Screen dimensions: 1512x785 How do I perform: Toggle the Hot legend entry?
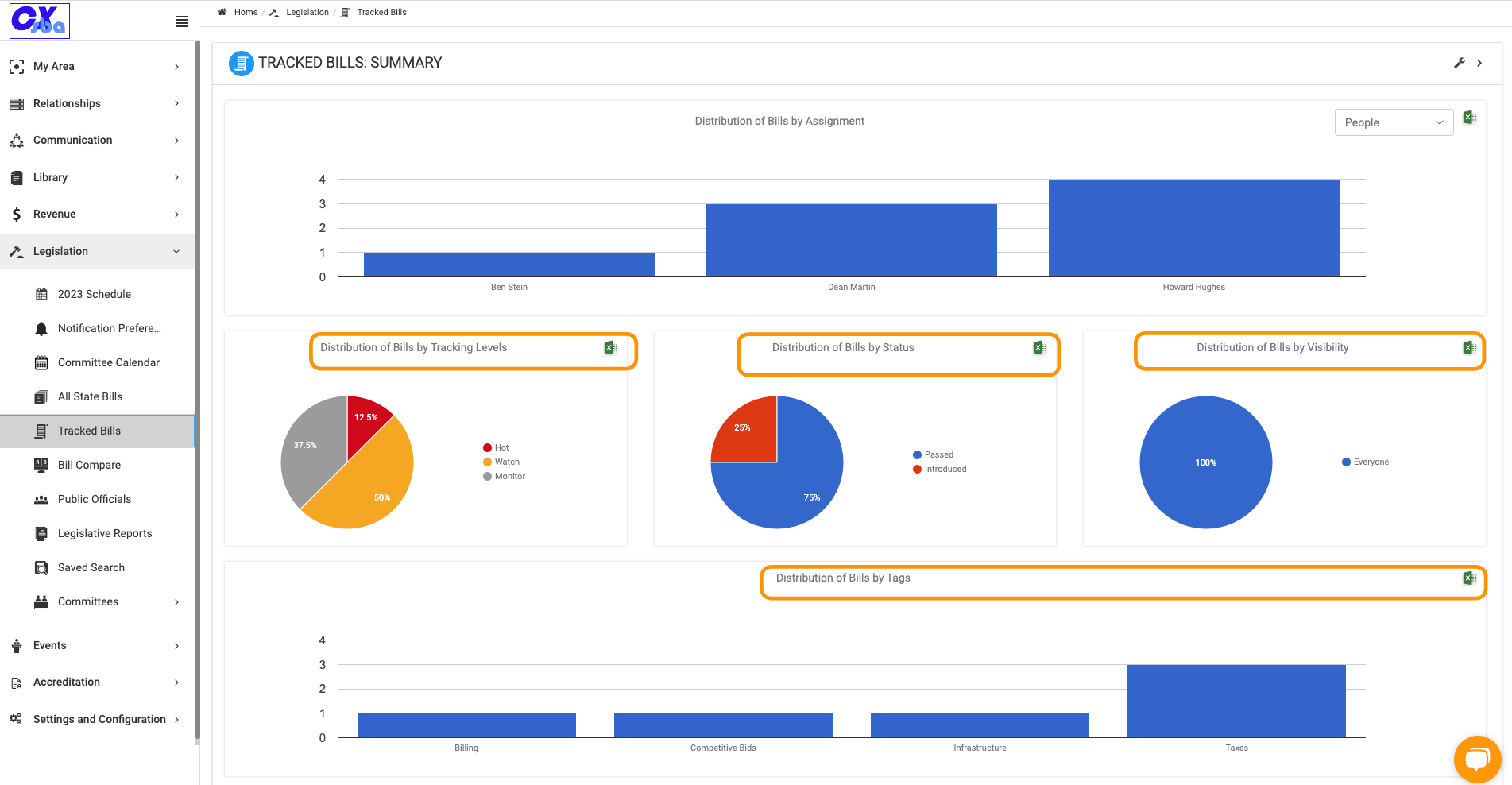click(x=496, y=447)
